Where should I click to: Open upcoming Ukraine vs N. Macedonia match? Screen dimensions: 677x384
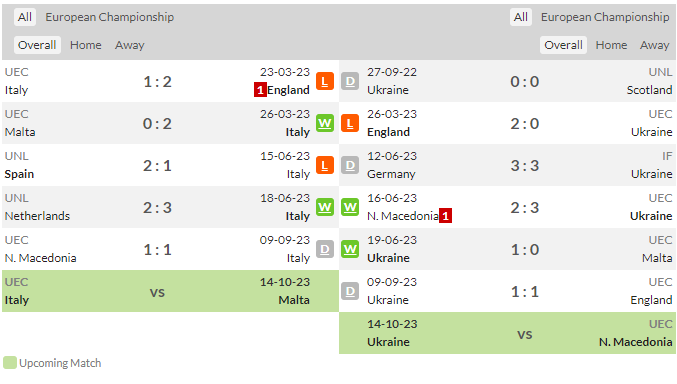point(507,333)
